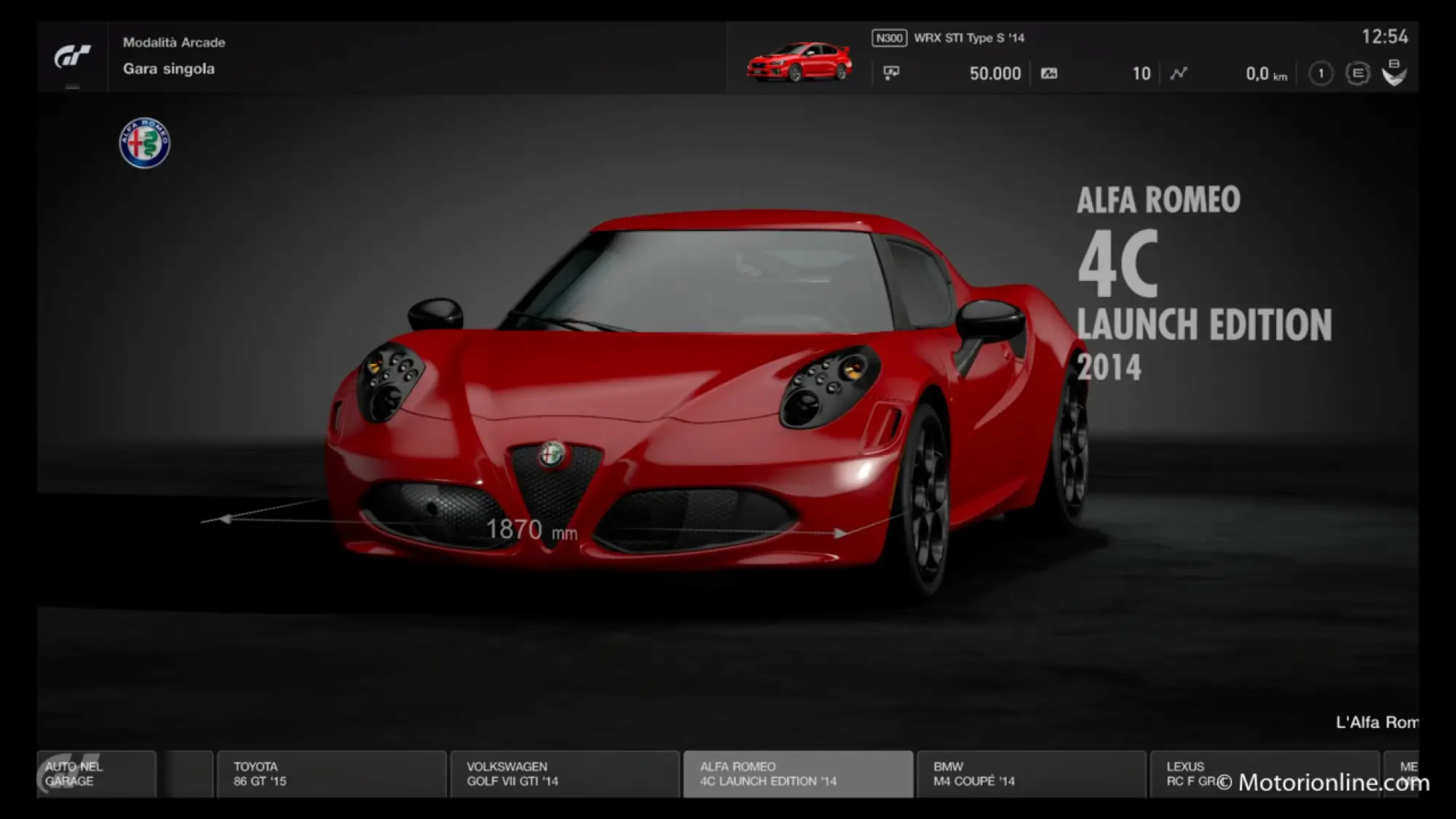Select the TOYOTA 86 GT '15 tab

[x=331, y=774]
